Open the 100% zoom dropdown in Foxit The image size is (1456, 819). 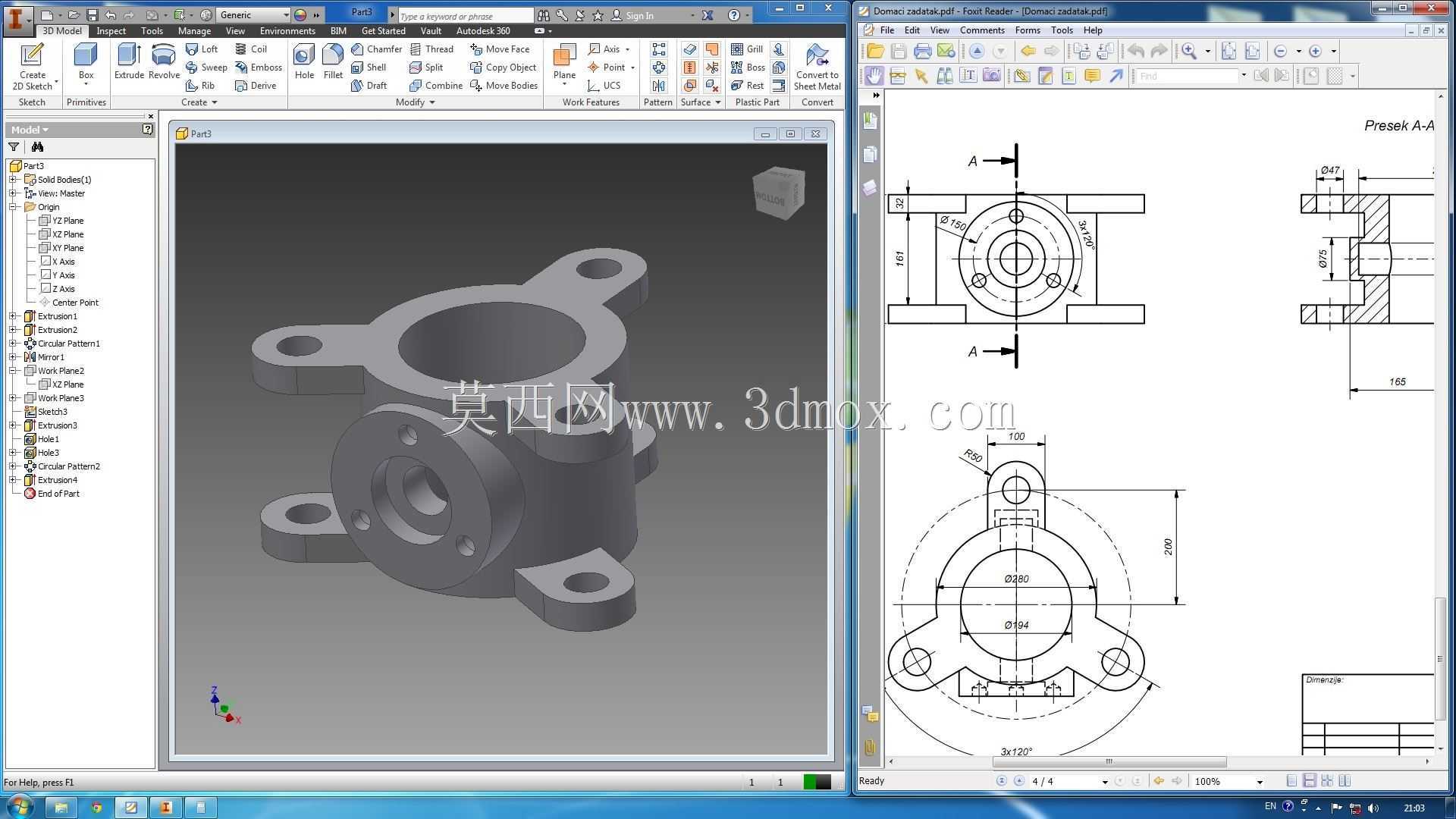click(x=1260, y=782)
